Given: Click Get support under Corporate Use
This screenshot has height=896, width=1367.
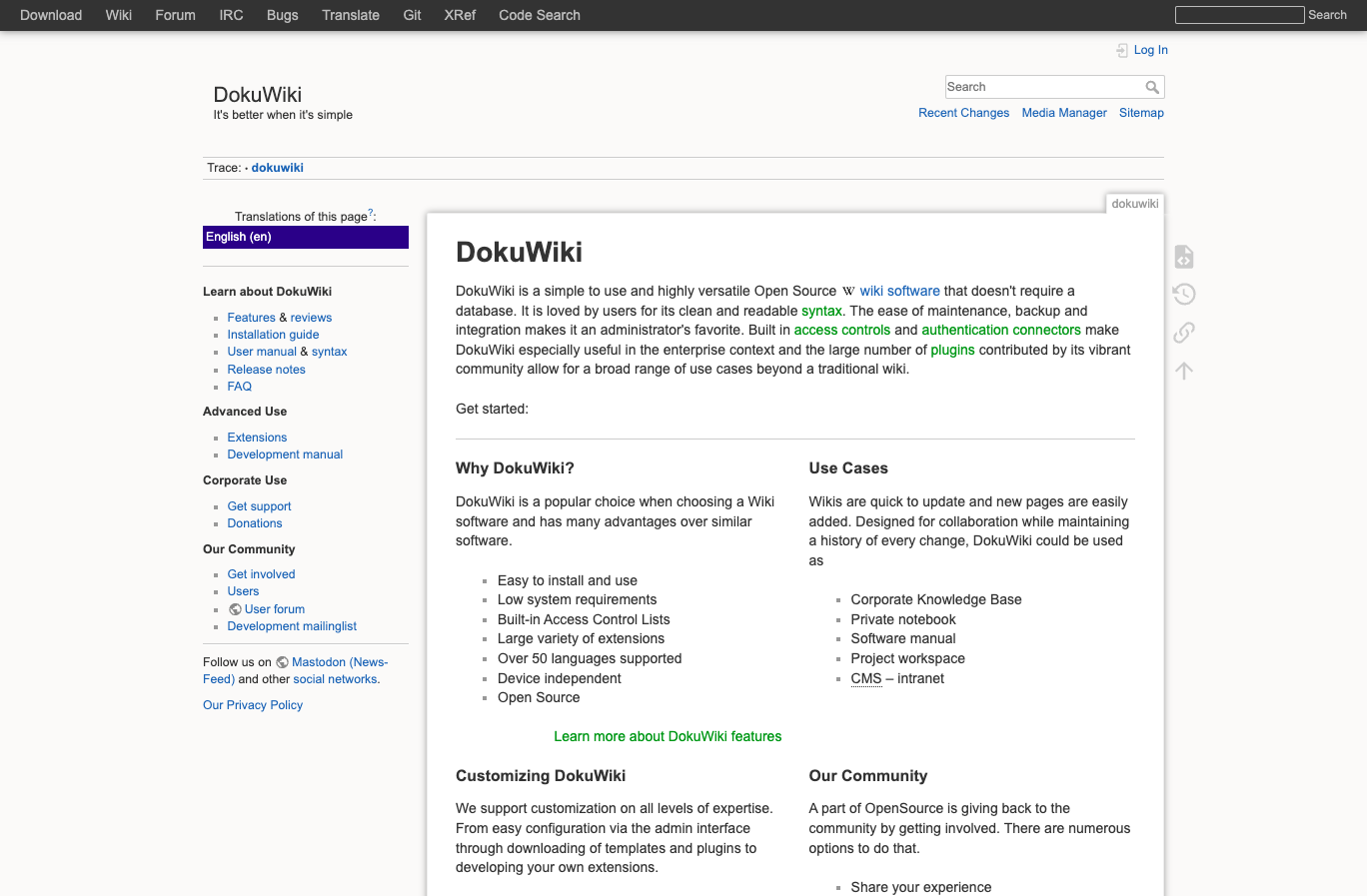Looking at the screenshot, I should pos(259,506).
